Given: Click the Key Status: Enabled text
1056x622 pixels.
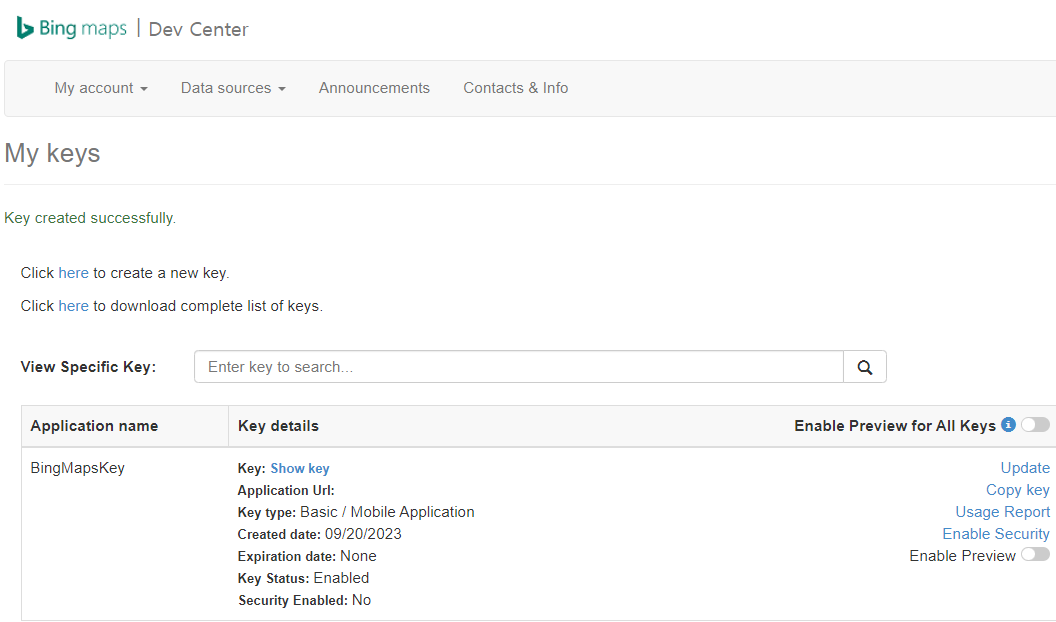Looking at the screenshot, I should click(303, 578).
